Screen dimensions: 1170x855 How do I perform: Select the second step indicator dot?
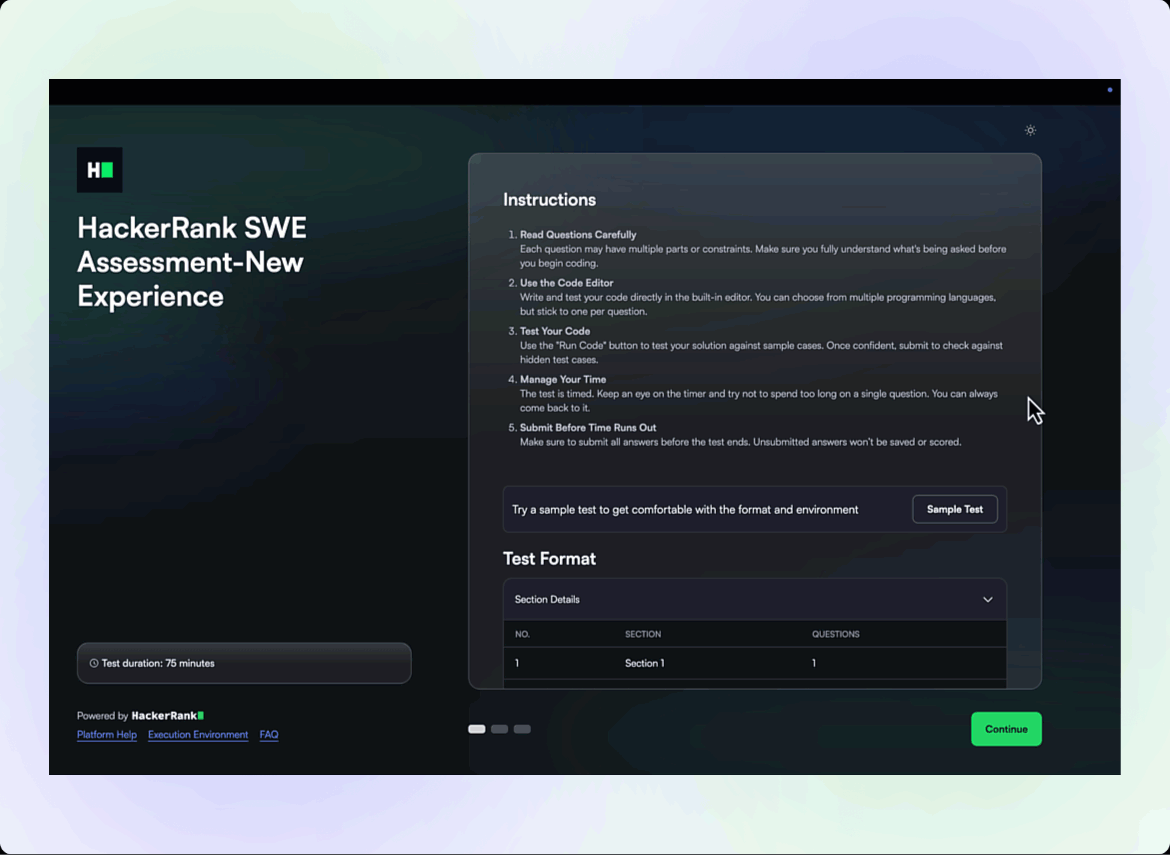coord(499,729)
